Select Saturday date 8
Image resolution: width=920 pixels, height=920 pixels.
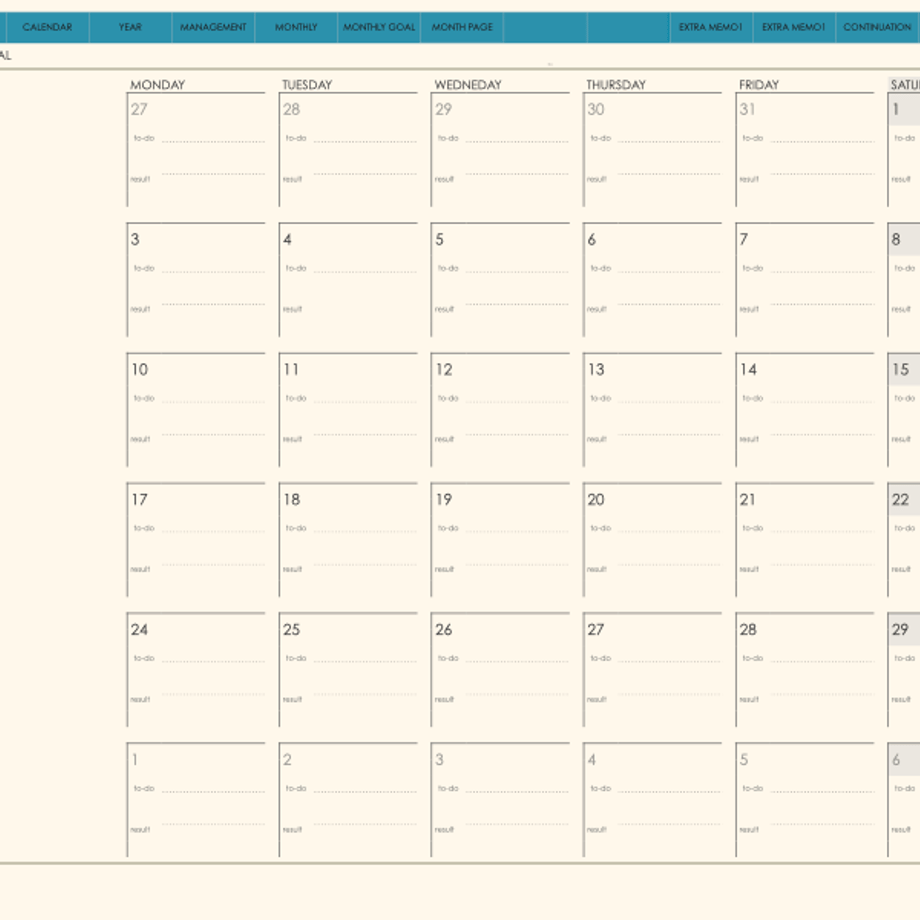(x=896, y=239)
